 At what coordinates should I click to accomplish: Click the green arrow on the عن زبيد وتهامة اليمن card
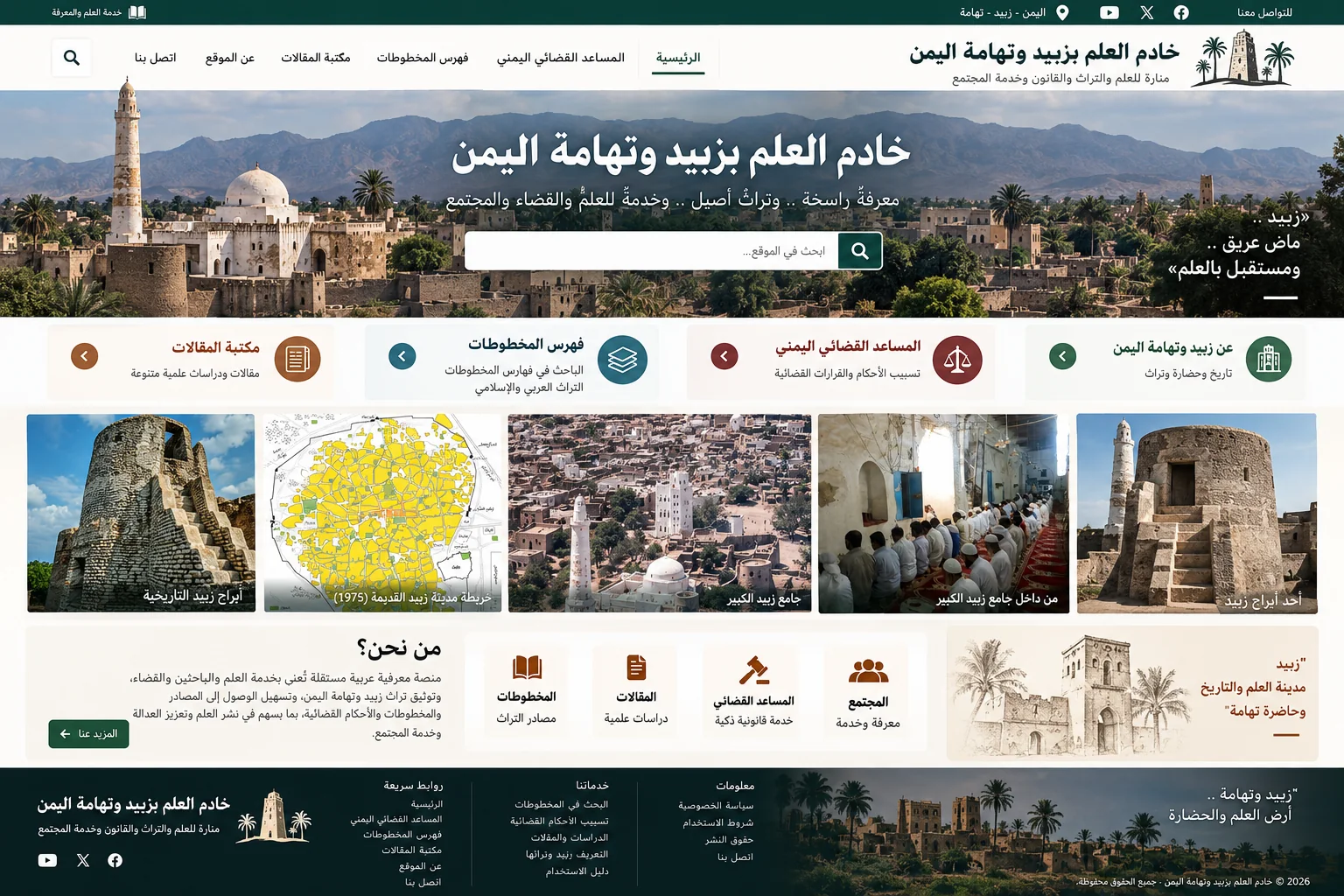(1062, 356)
